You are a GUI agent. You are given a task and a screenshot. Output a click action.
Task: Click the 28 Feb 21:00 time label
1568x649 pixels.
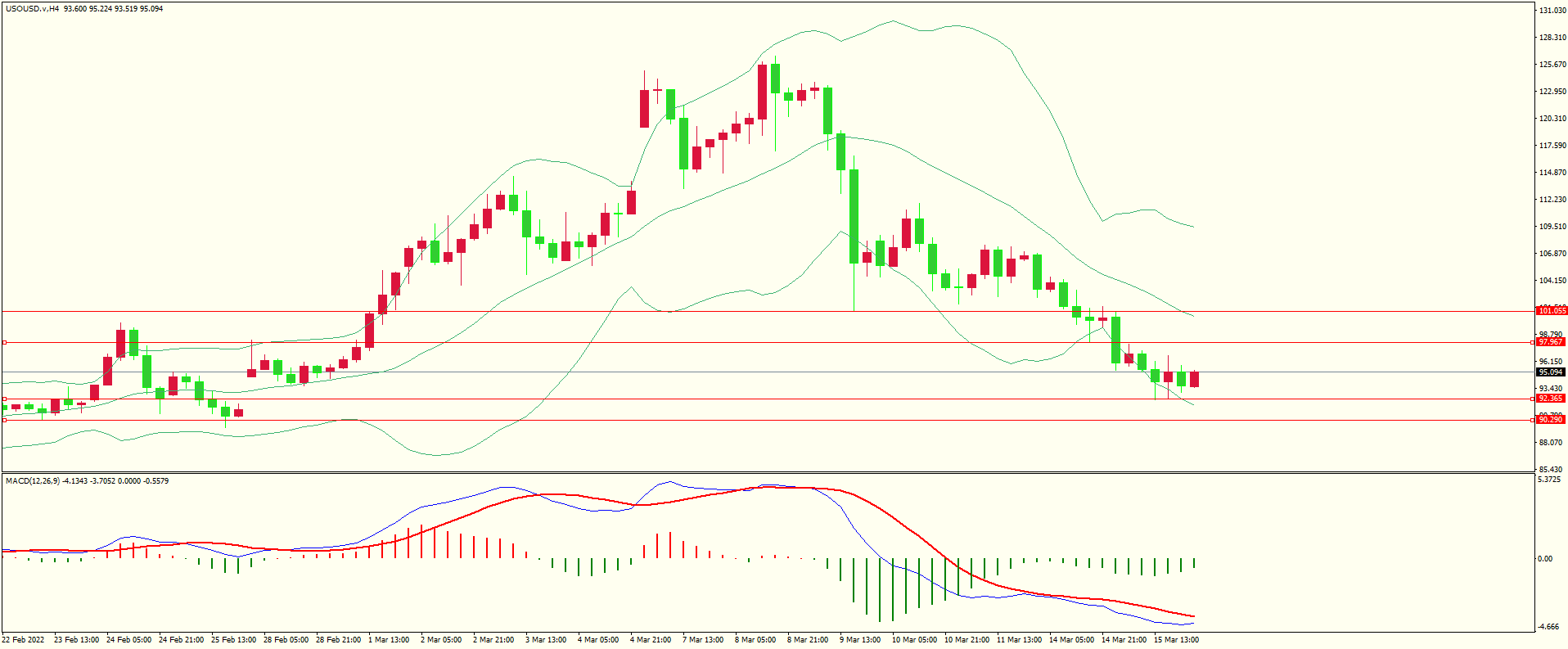click(338, 640)
